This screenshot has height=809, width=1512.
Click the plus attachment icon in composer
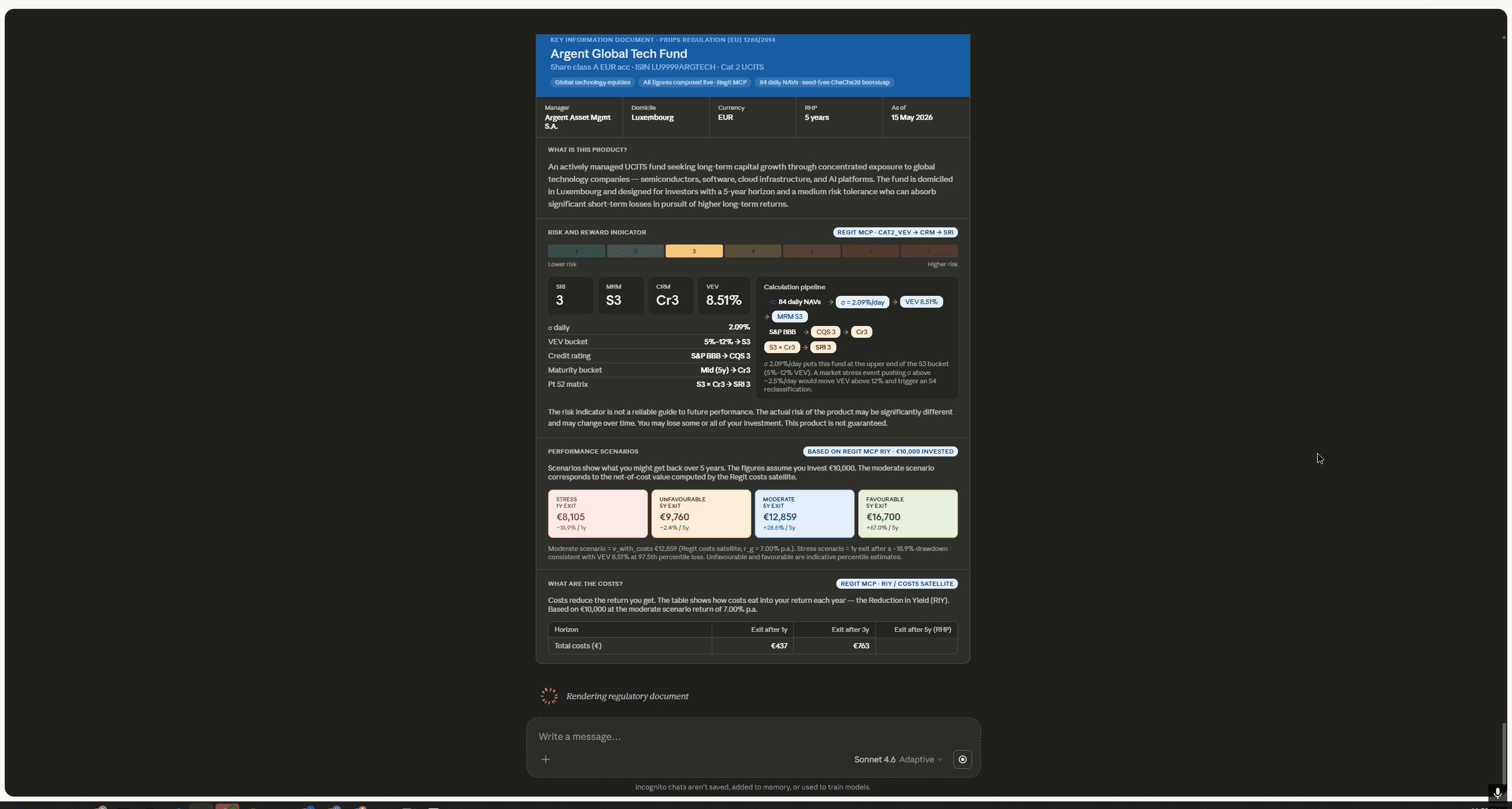546,759
